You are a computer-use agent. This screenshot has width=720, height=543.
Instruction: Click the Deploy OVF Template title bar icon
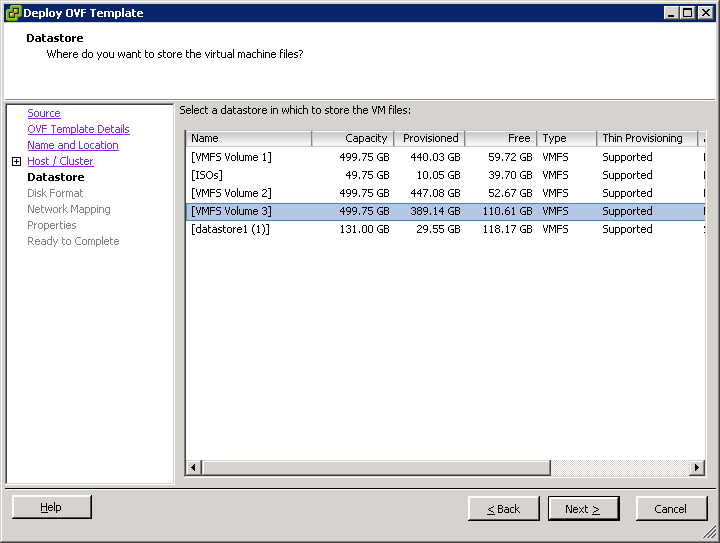click(x=13, y=13)
